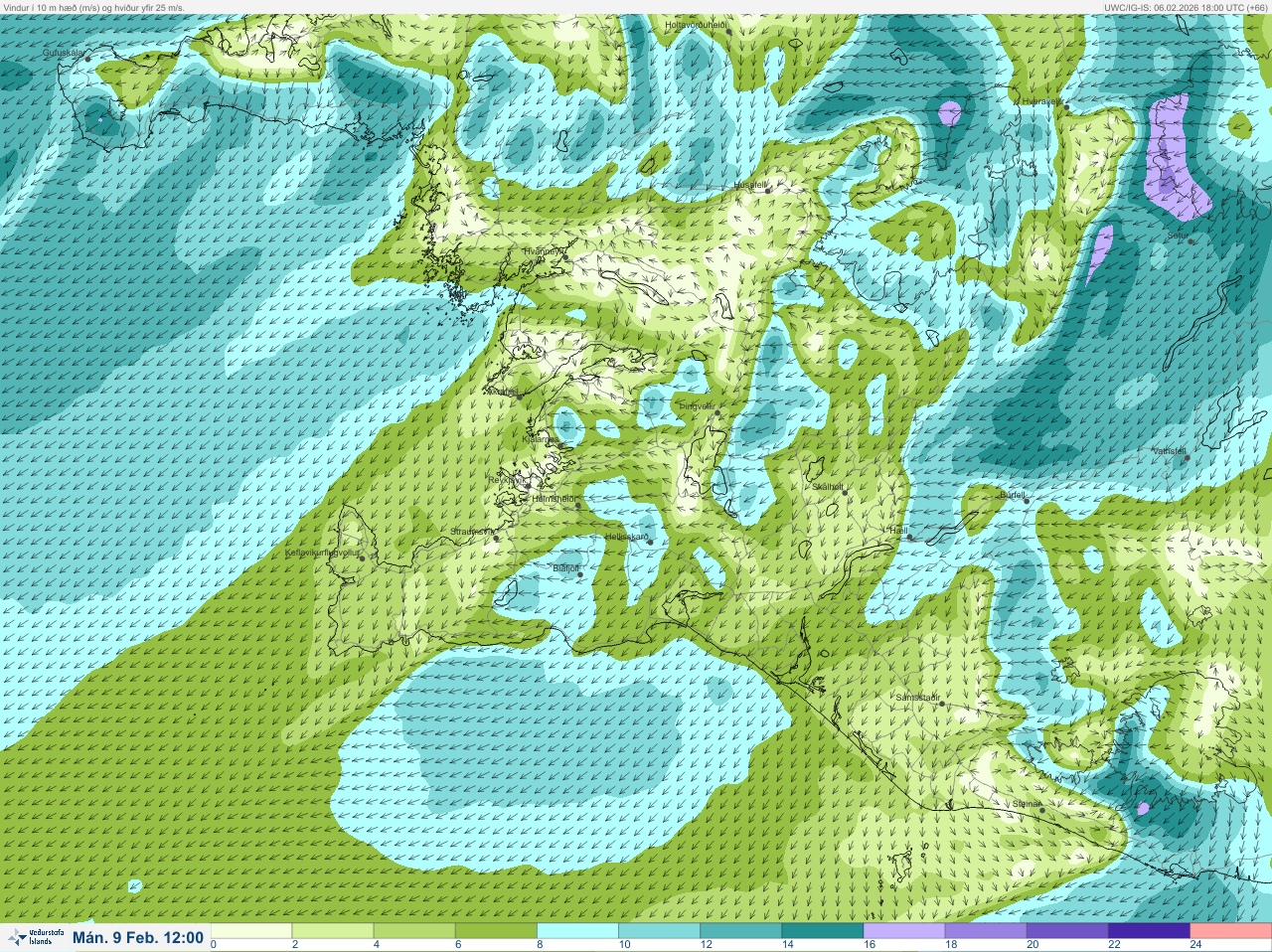Click the Mán. 9 Feb. 12:00 timestamp
Screen dimensions: 1272x952
click(x=138, y=937)
